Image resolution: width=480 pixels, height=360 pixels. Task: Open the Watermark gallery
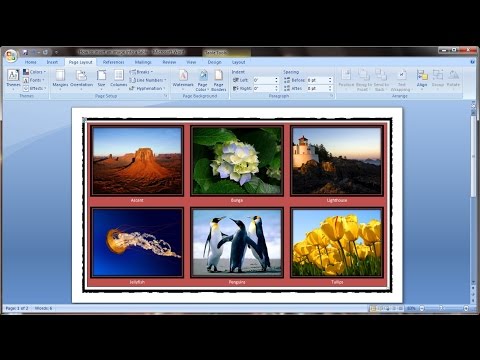(x=183, y=79)
